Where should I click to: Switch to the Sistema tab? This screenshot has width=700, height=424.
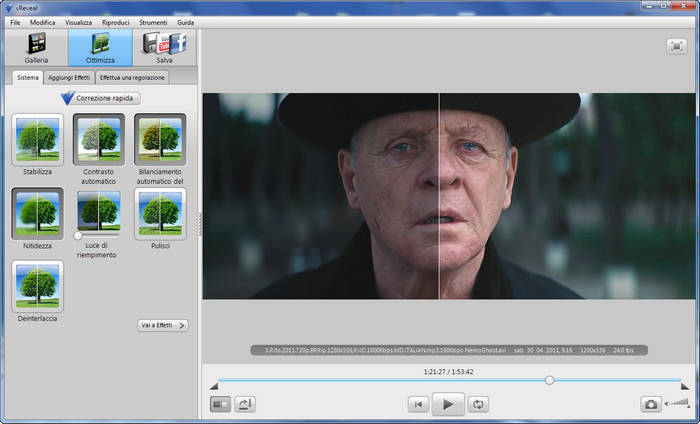tap(28, 78)
